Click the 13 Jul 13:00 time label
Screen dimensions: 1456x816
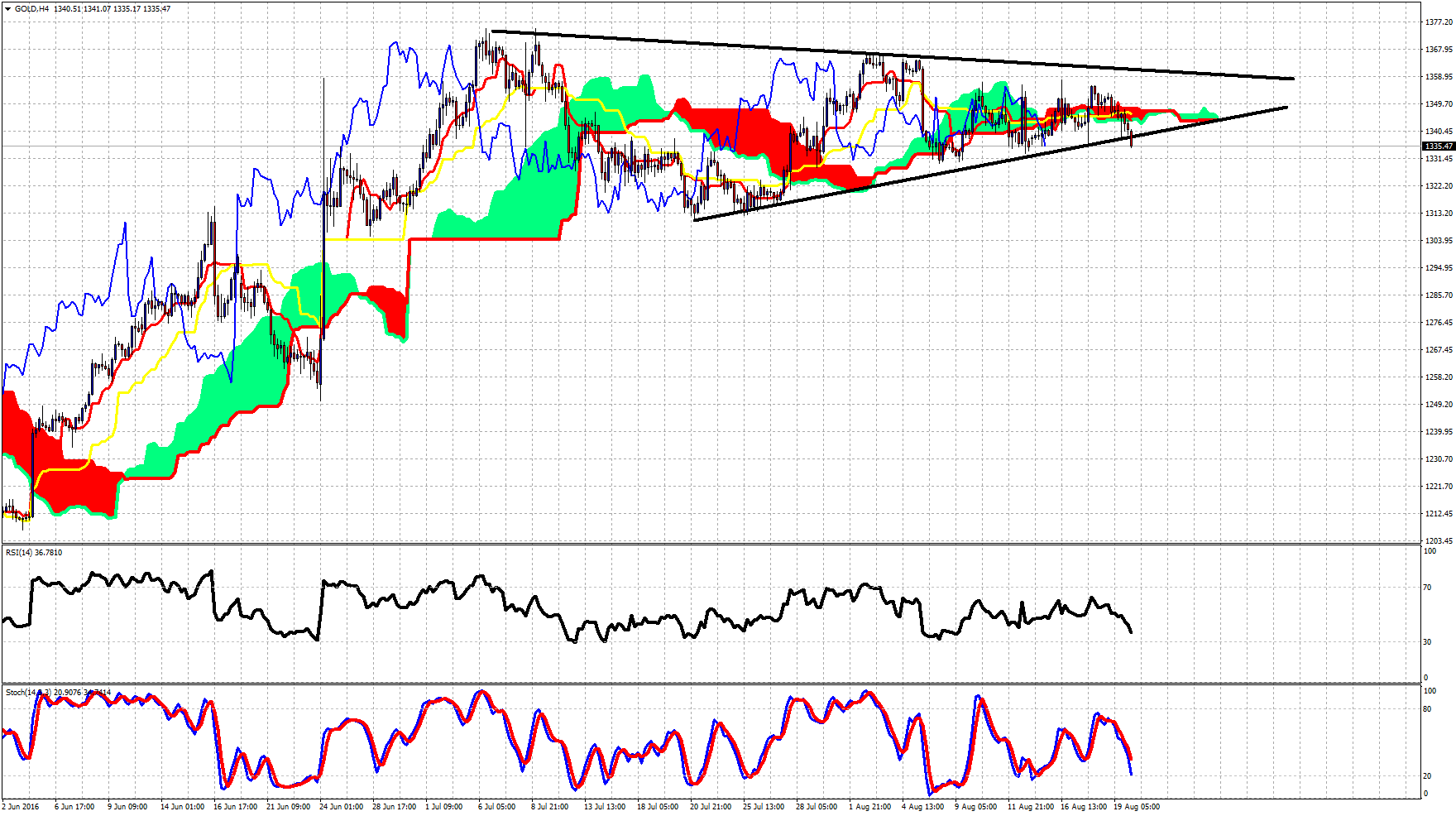click(x=605, y=807)
